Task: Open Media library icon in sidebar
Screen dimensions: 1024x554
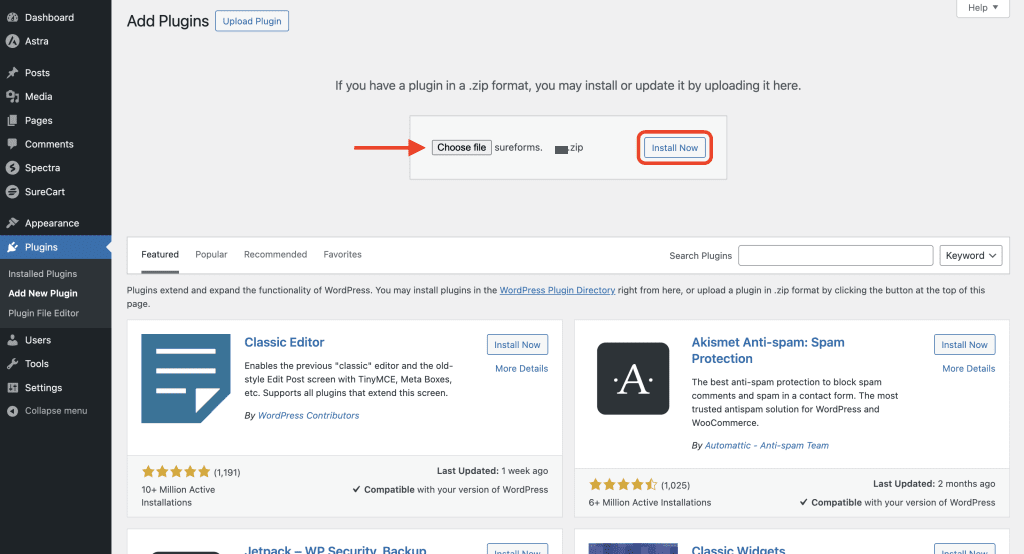Action: 12,97
